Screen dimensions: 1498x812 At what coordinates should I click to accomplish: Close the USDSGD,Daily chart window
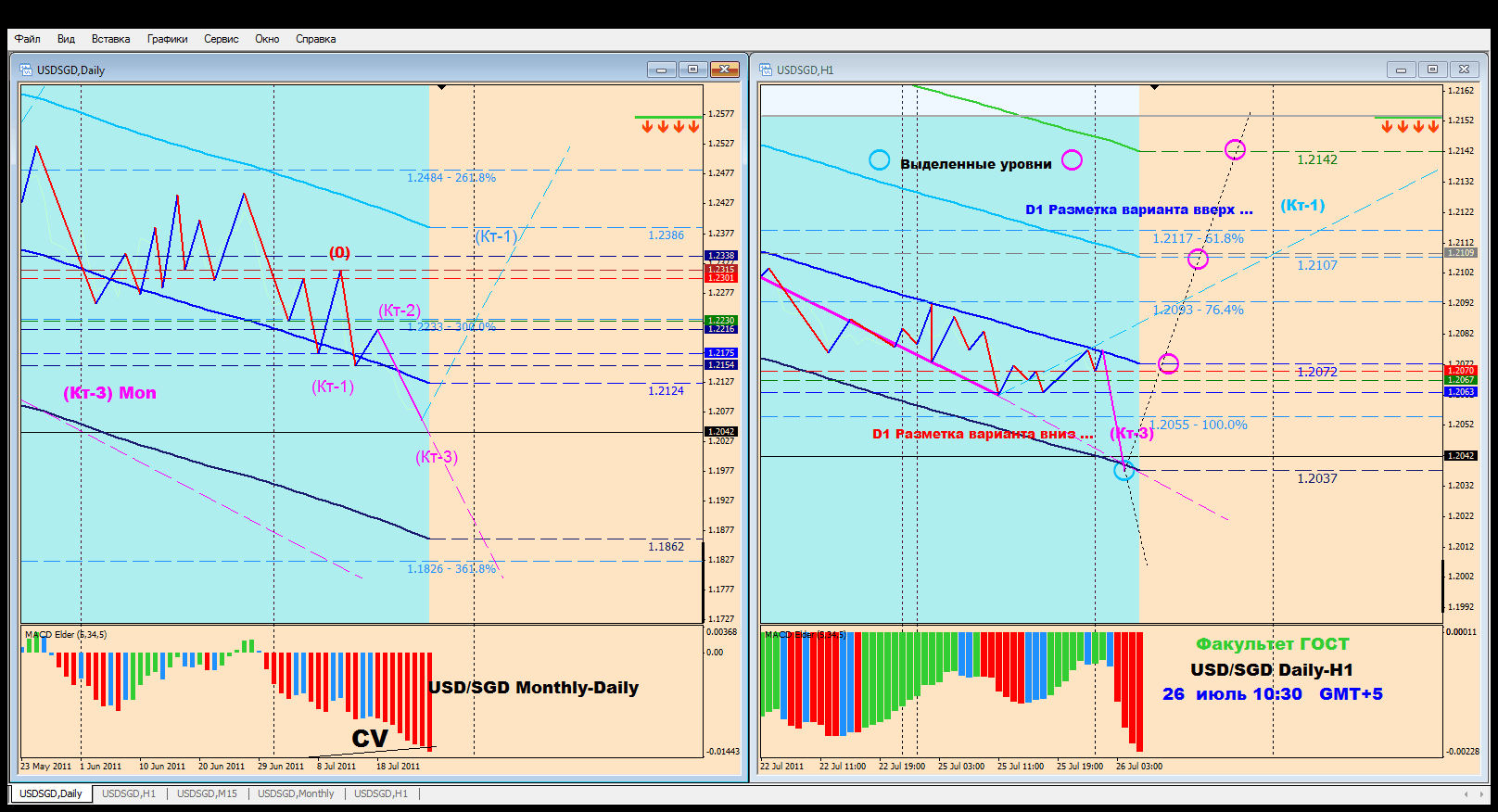point(724,70)
